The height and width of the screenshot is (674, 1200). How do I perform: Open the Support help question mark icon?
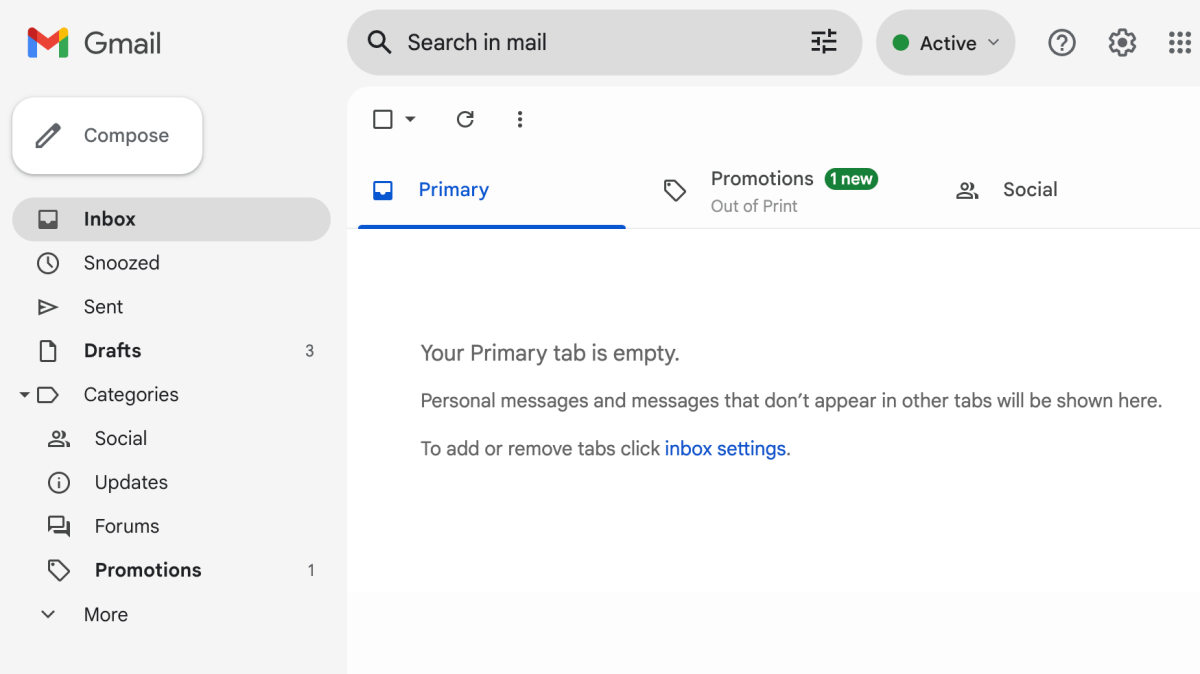point(1061,43)
